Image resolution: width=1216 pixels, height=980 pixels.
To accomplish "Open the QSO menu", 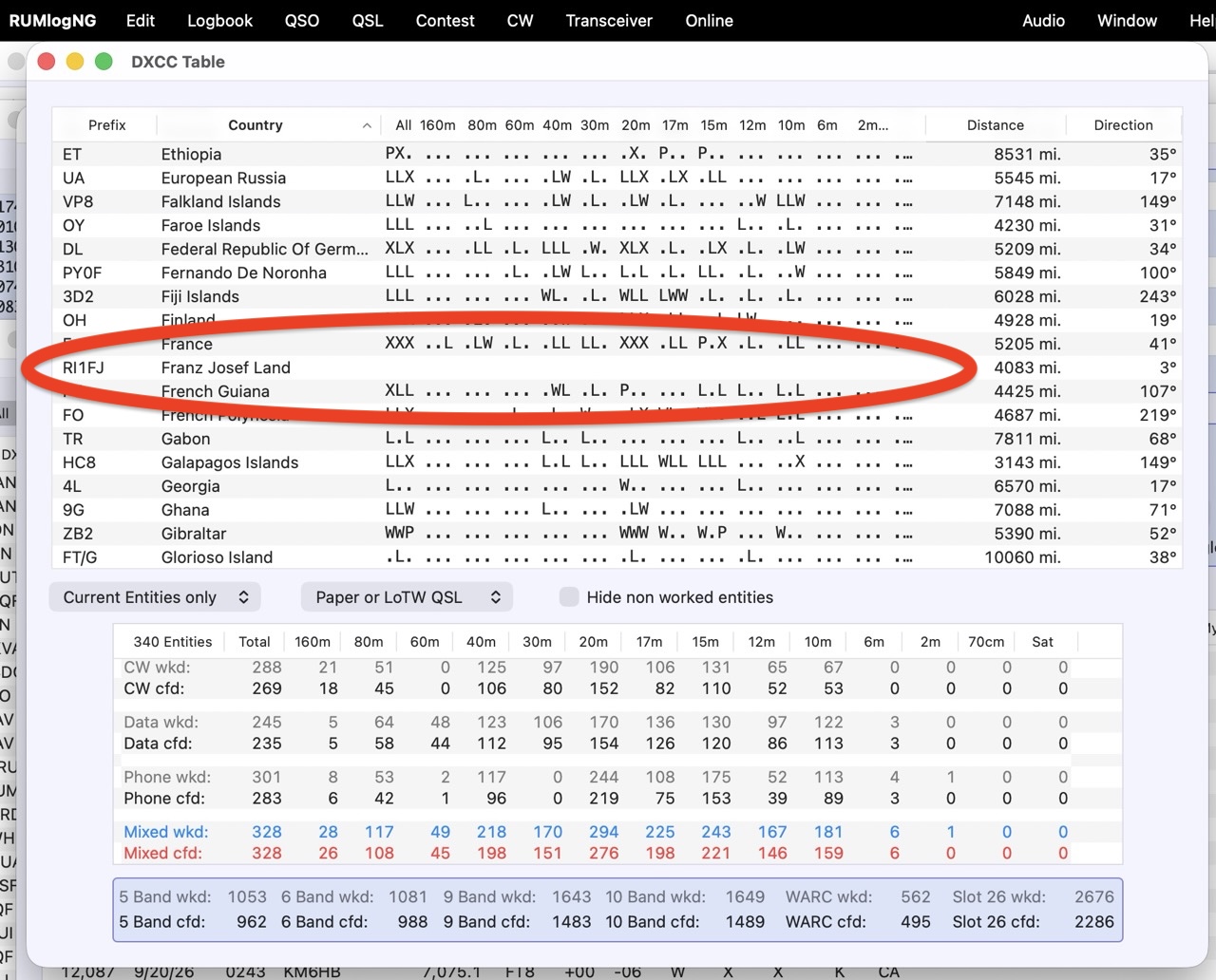I will [x=301, y=20].
